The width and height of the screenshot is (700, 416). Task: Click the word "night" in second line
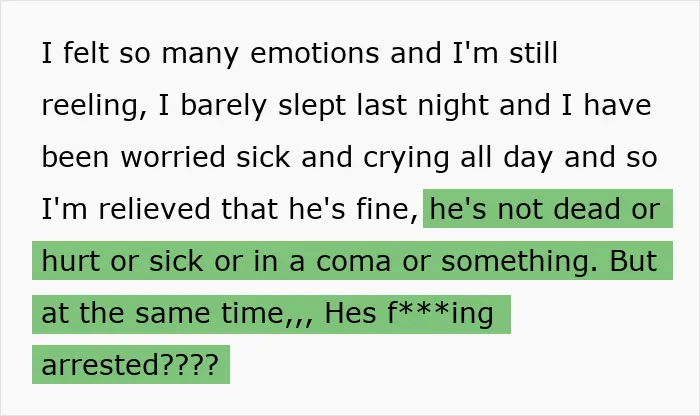click(x=453, y=106)
